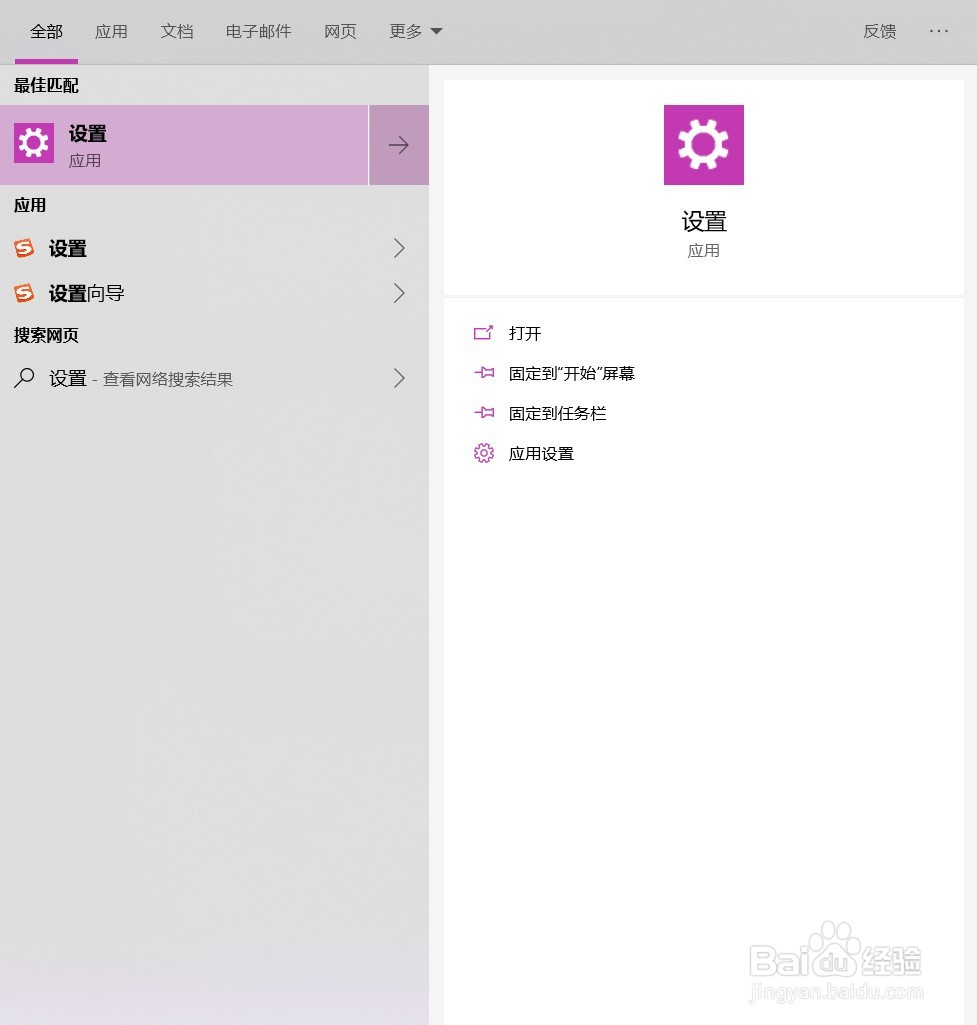Select the 设置向导 app result
The height and width of the screenshot is (1025, 977).
(87, 294)
